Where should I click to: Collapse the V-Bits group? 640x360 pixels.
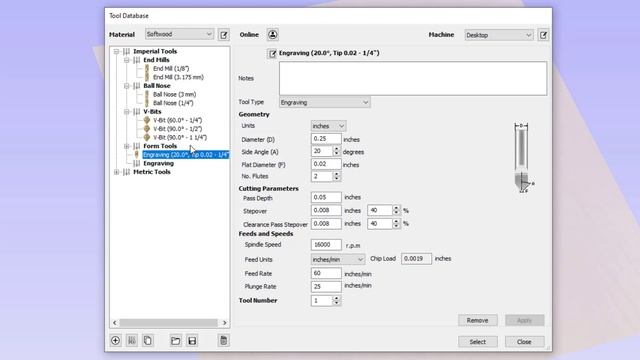pos(127,111)
